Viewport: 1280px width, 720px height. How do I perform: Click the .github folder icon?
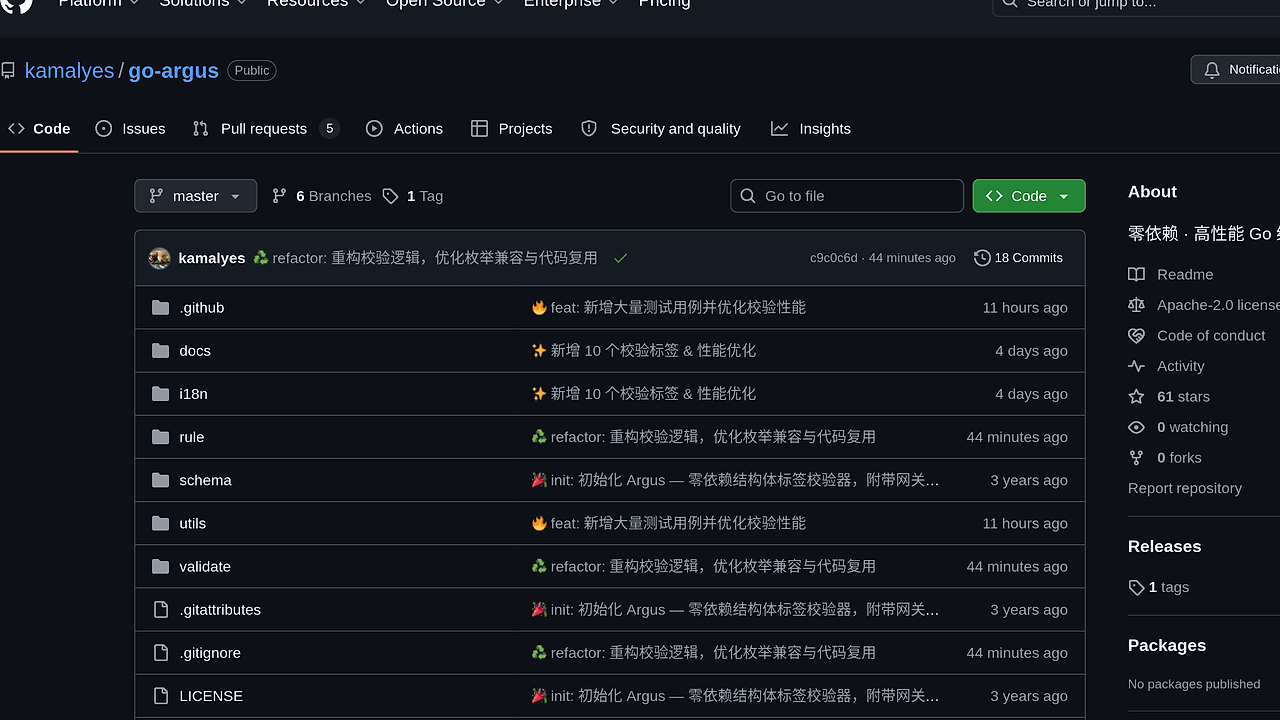[160, 308]
